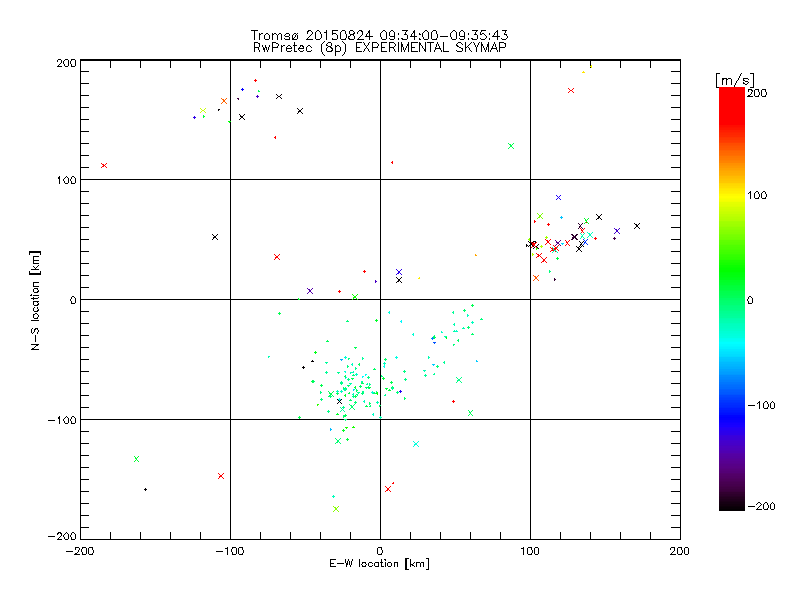
Task: Click the '100' colorbar tick label
Action: click(x=757, y=195)
